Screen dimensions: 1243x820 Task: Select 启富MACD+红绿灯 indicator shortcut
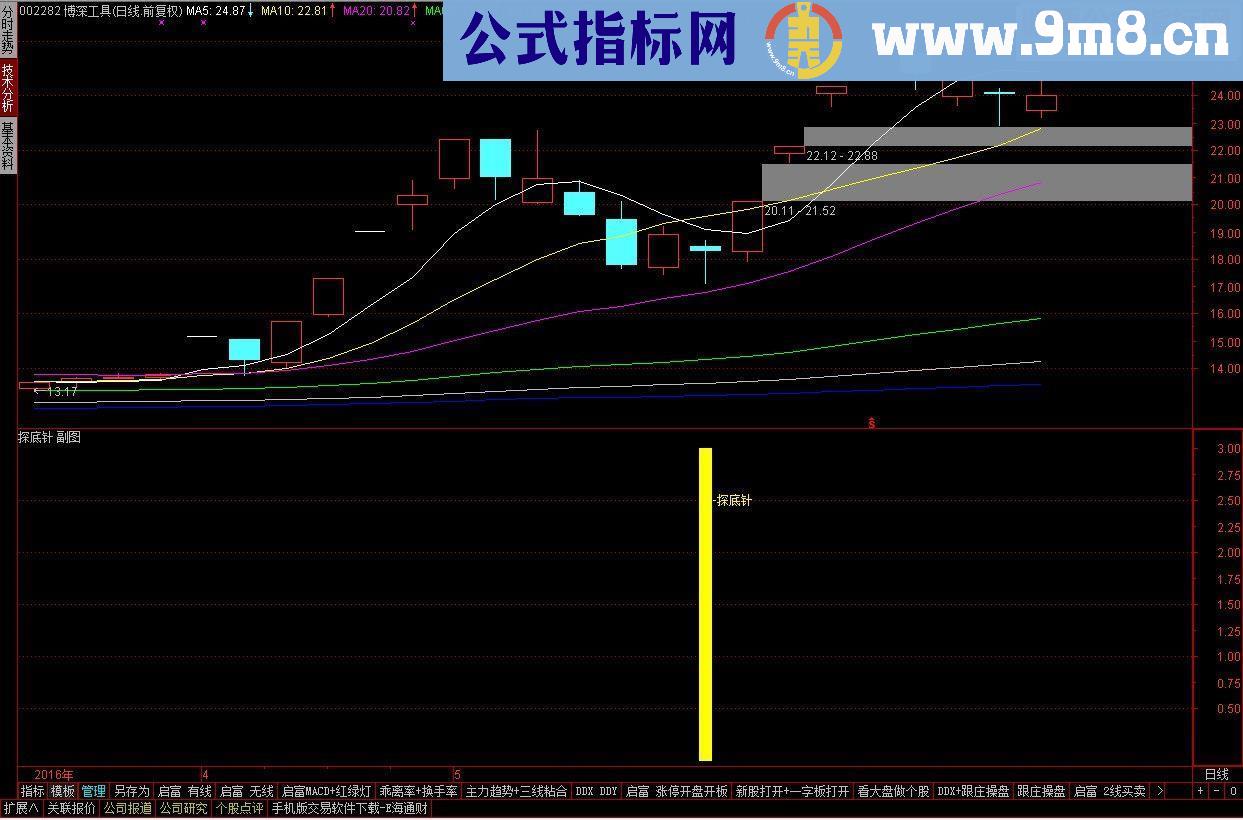(325, 790)
